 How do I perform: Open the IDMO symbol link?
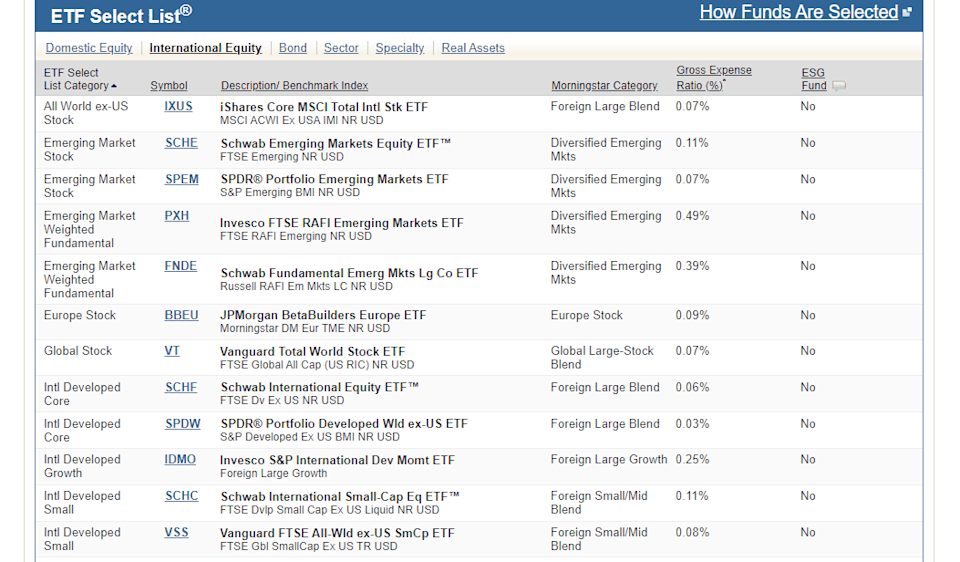(180, 460)
